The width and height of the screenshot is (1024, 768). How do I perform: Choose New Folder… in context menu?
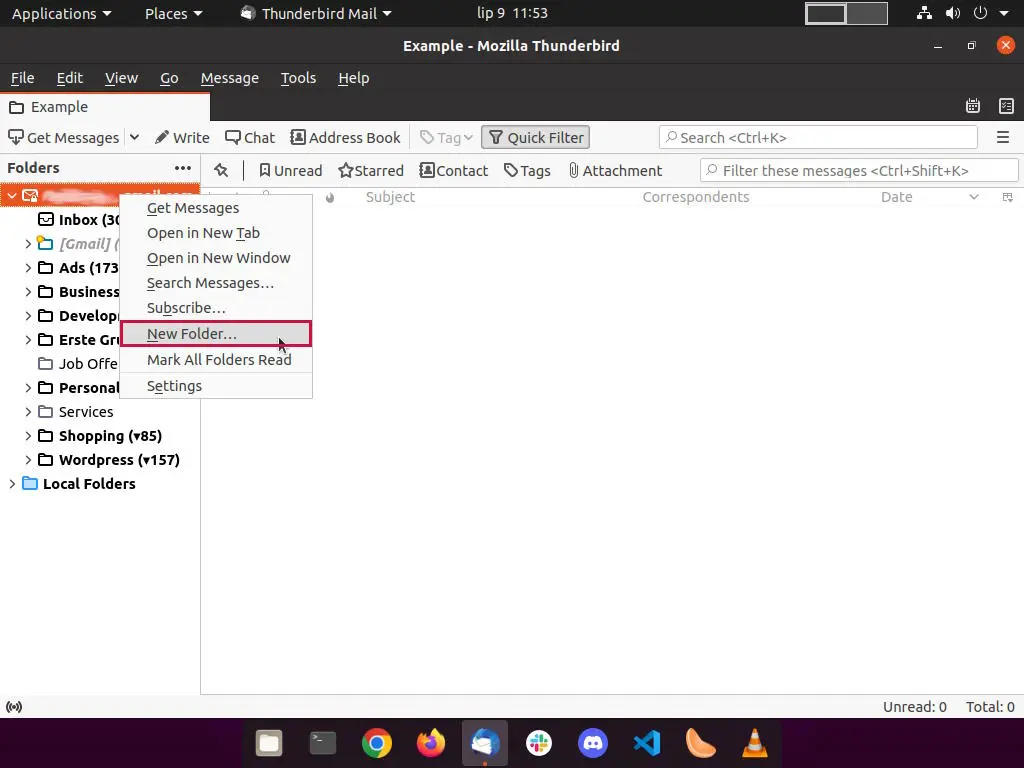coord(216,334)
